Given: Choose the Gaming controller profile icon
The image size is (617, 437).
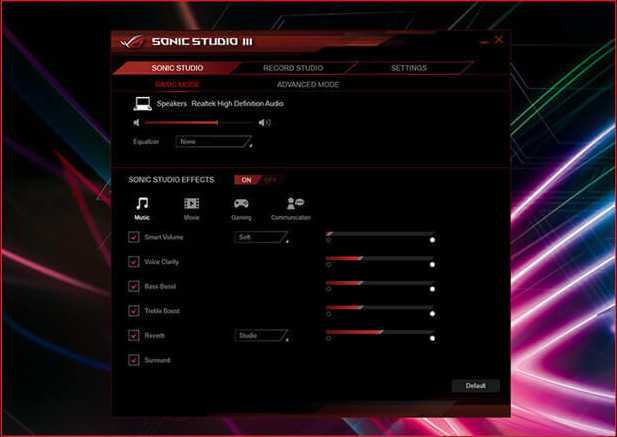Looking at the screenshot, I should 241,203.
